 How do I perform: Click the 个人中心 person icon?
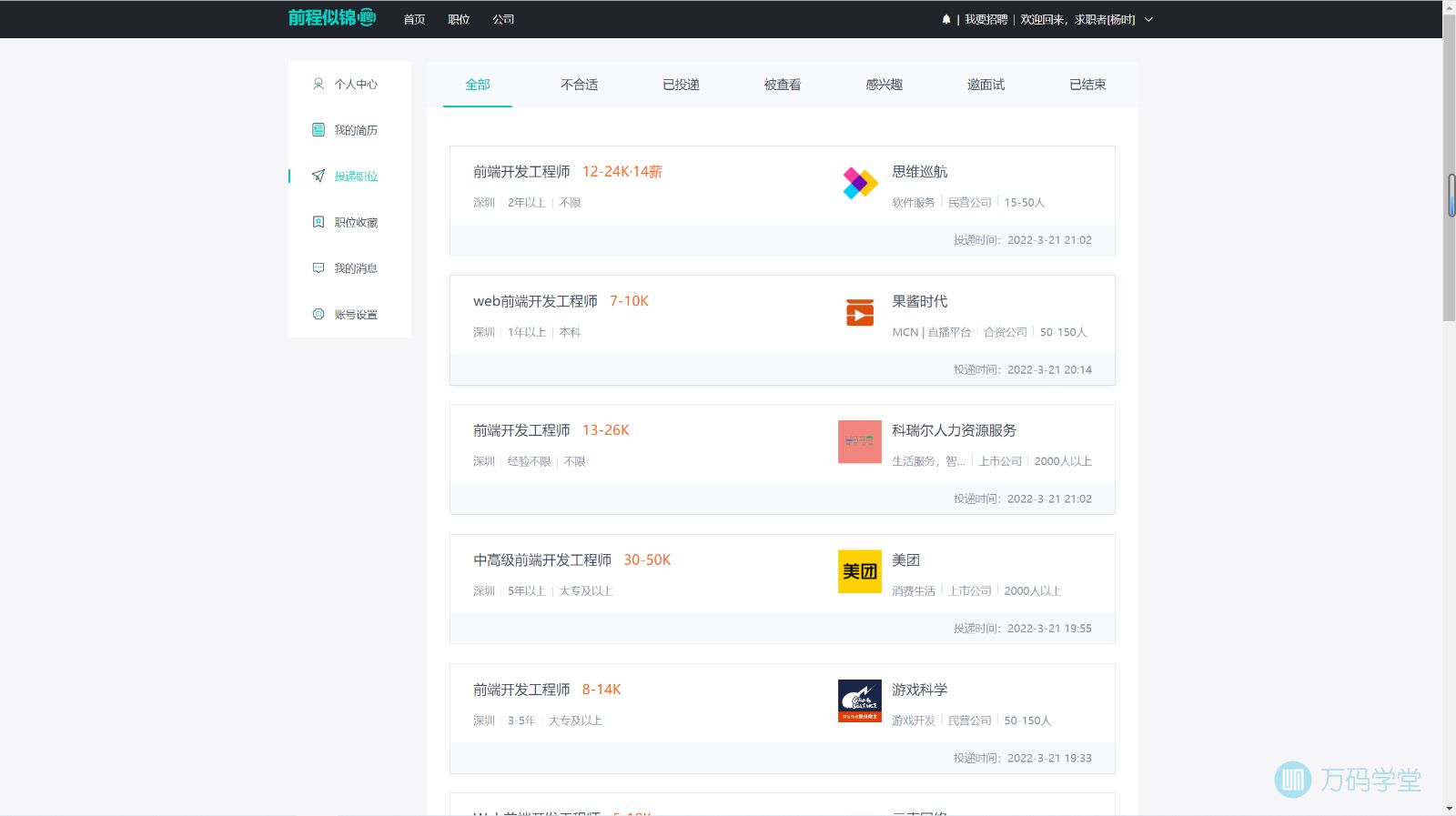pos(318,84)
